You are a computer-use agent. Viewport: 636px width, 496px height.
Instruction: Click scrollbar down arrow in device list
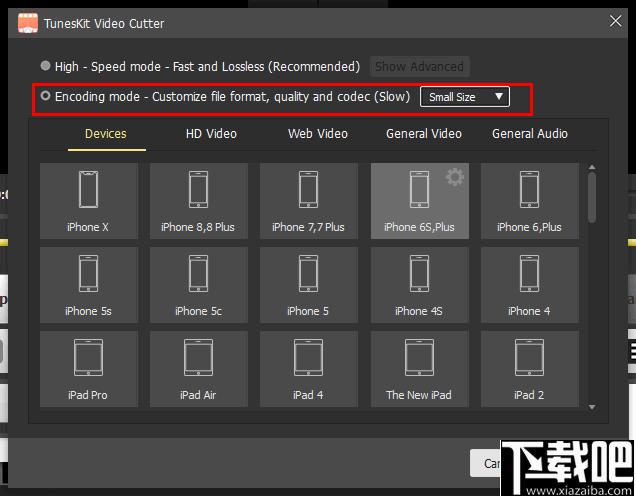point(592,407)
